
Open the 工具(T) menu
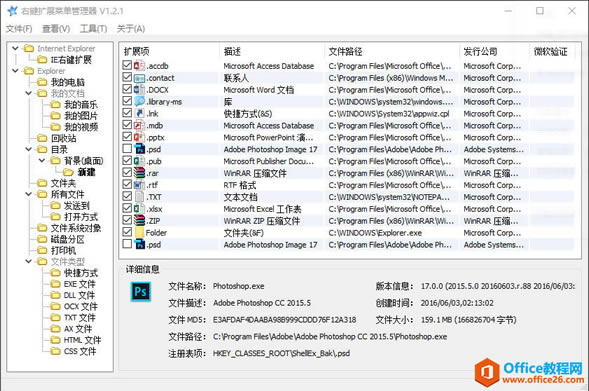click(94, 29)
